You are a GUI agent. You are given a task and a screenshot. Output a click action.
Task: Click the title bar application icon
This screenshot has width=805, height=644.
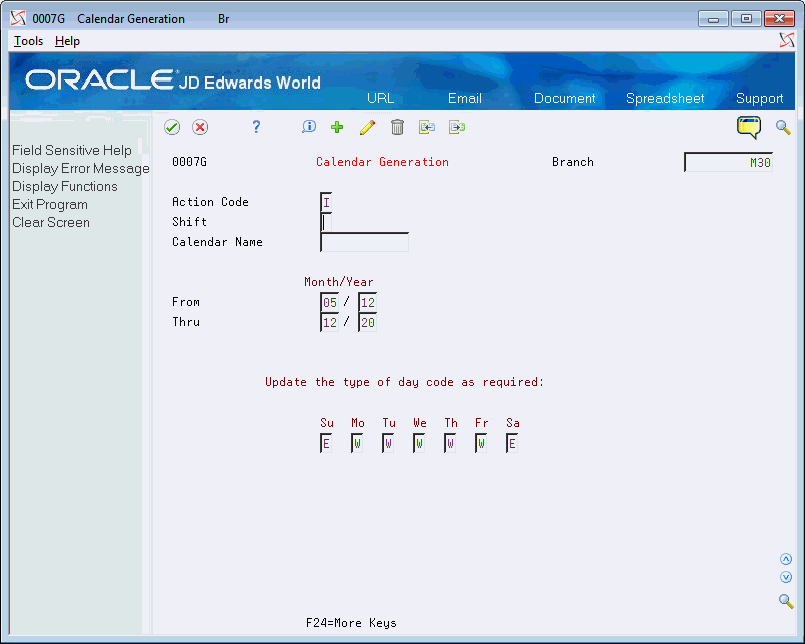pyautogui.click(x=18, y=18)
